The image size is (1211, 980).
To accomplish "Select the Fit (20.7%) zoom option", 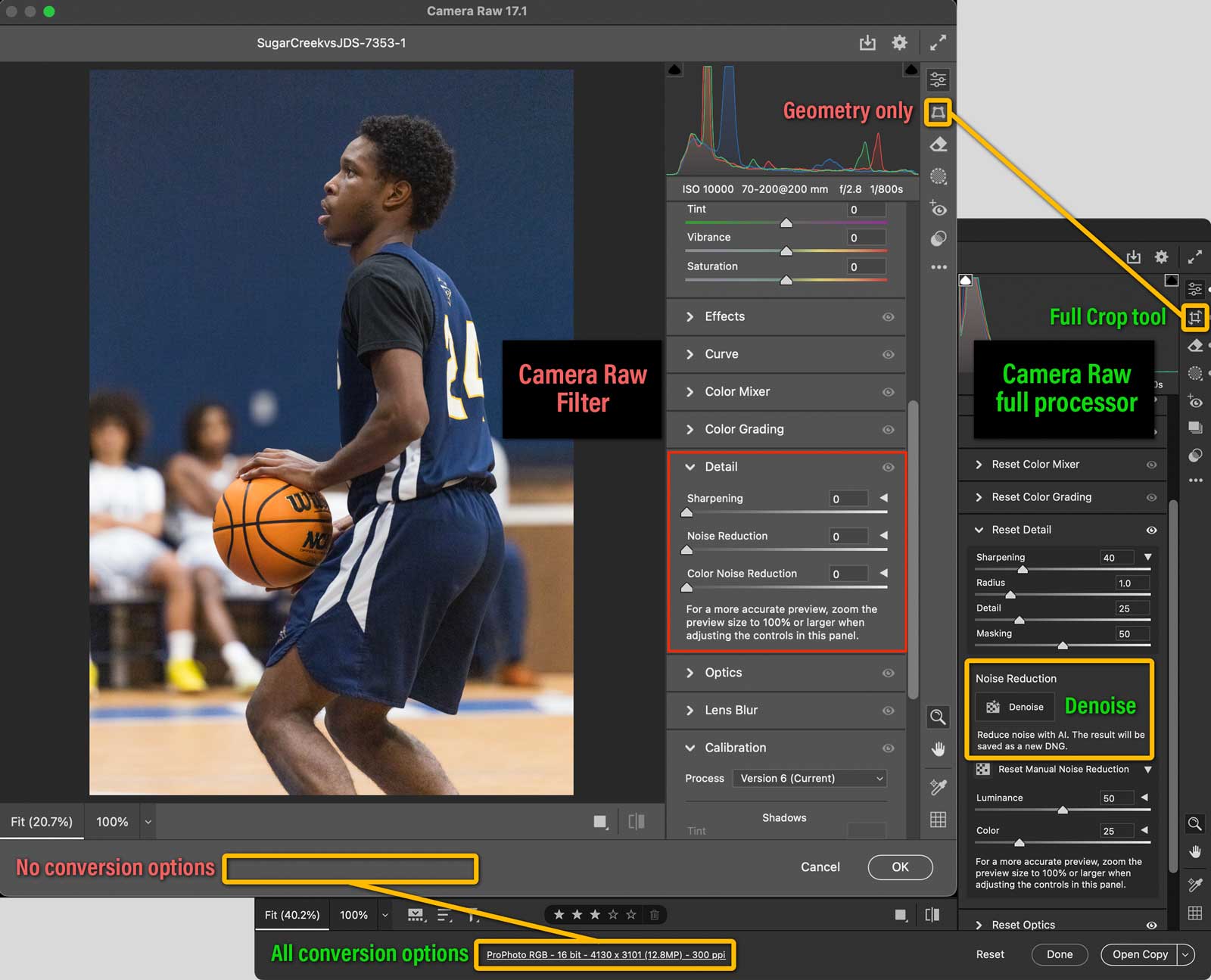I will tap(42, 822).
